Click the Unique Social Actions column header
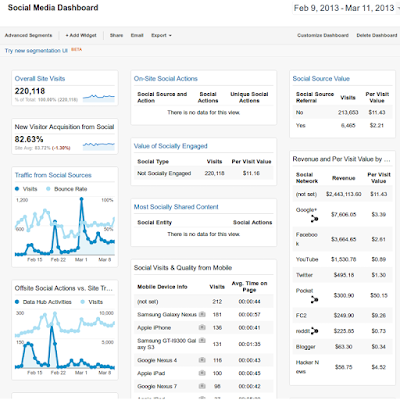 (249, 97)
